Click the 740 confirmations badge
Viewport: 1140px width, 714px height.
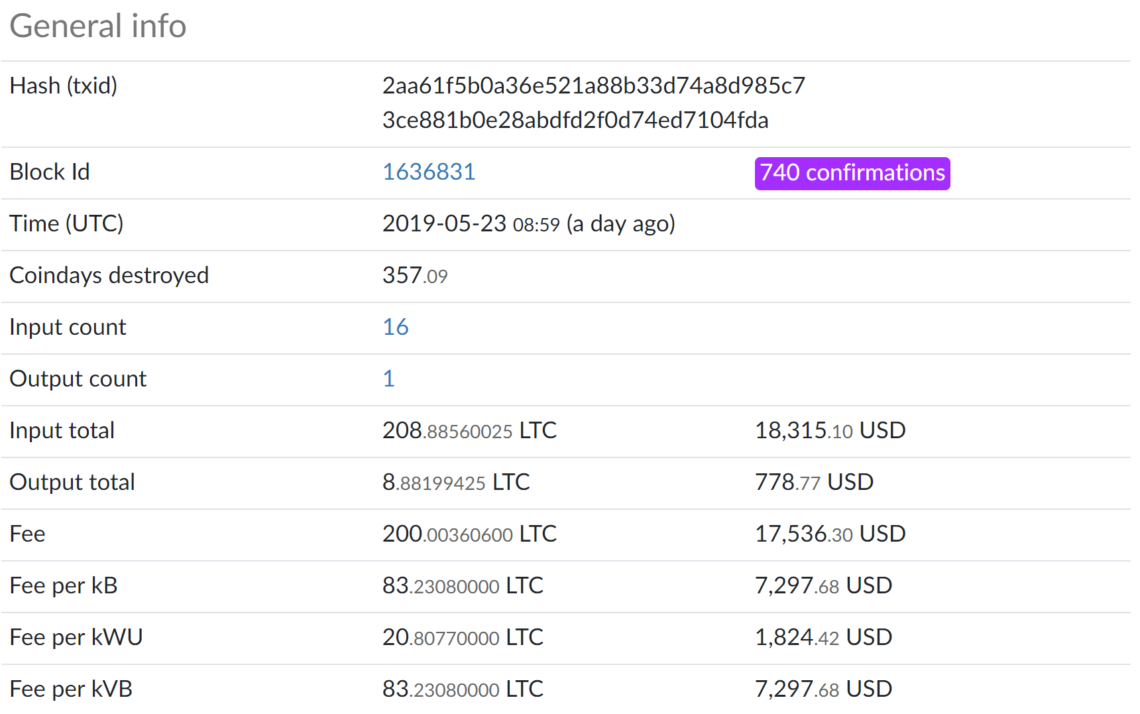852,173
